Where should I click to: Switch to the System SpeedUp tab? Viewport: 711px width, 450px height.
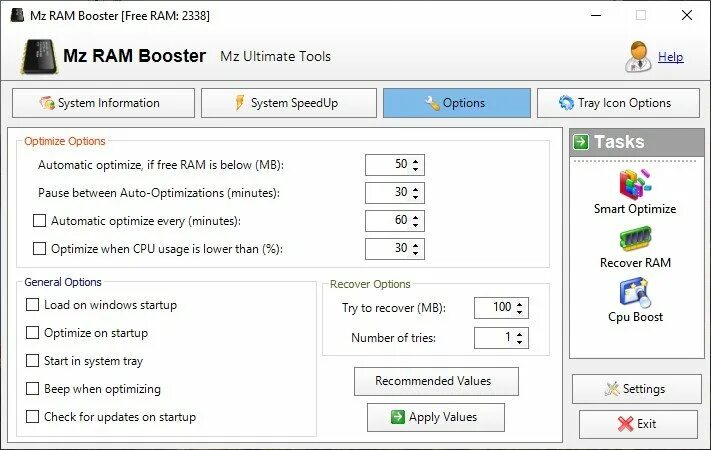(x=289, y=103)
